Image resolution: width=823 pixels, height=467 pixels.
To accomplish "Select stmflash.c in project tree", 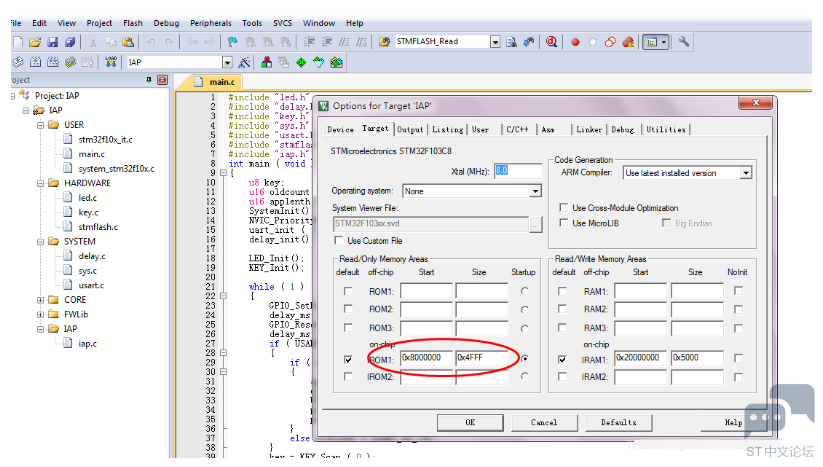I will click(98, 227).
